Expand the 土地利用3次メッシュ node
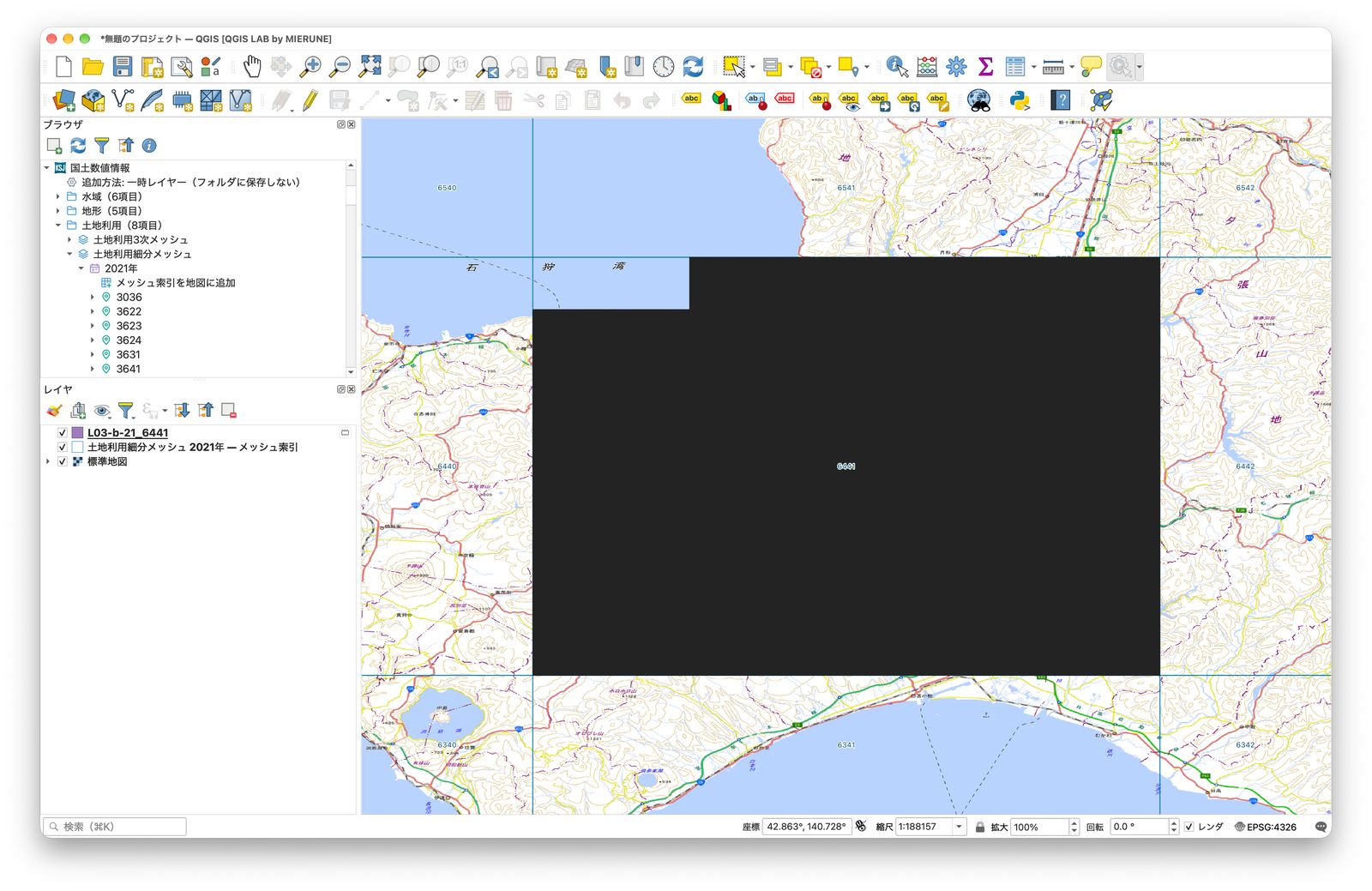 70,240
